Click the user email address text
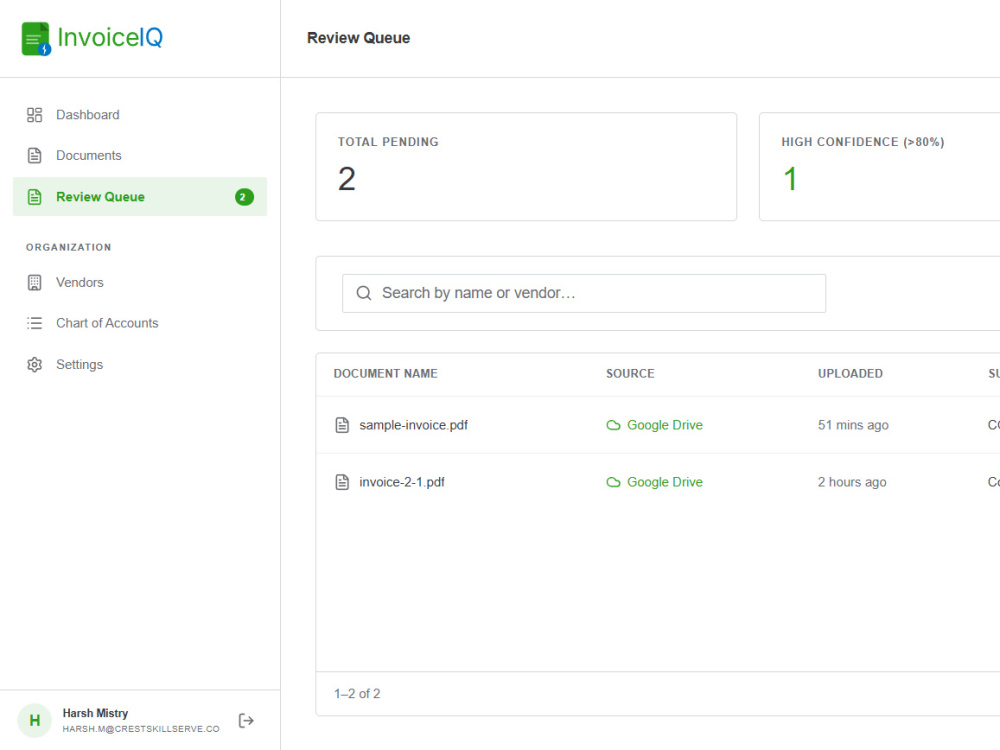The height and width of the screenshot is (750, 1000). 141,729
